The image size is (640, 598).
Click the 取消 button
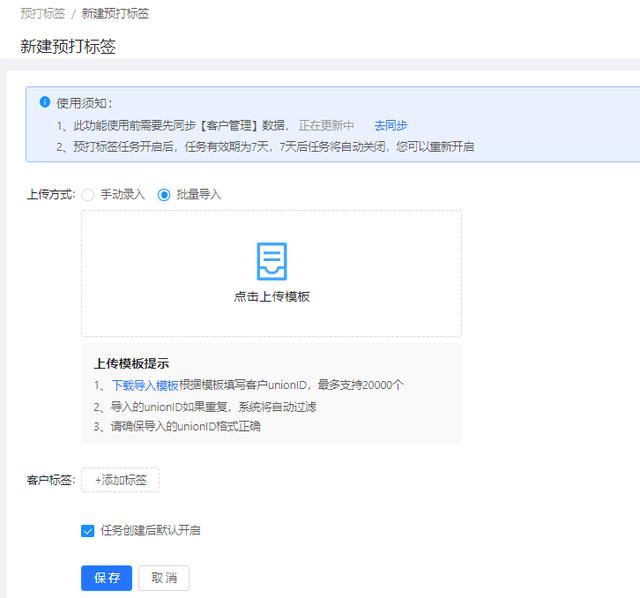(x=164, y=578)
